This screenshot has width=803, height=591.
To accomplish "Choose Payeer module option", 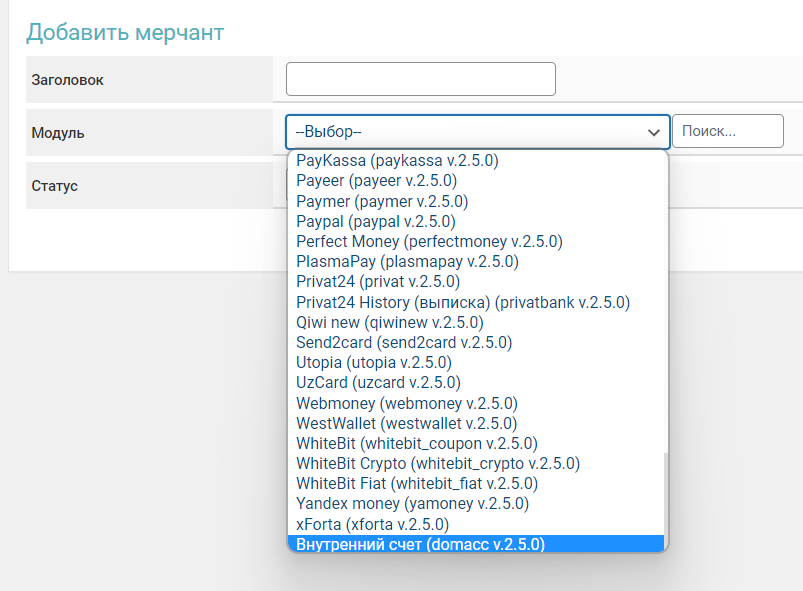I will [376, 181].
